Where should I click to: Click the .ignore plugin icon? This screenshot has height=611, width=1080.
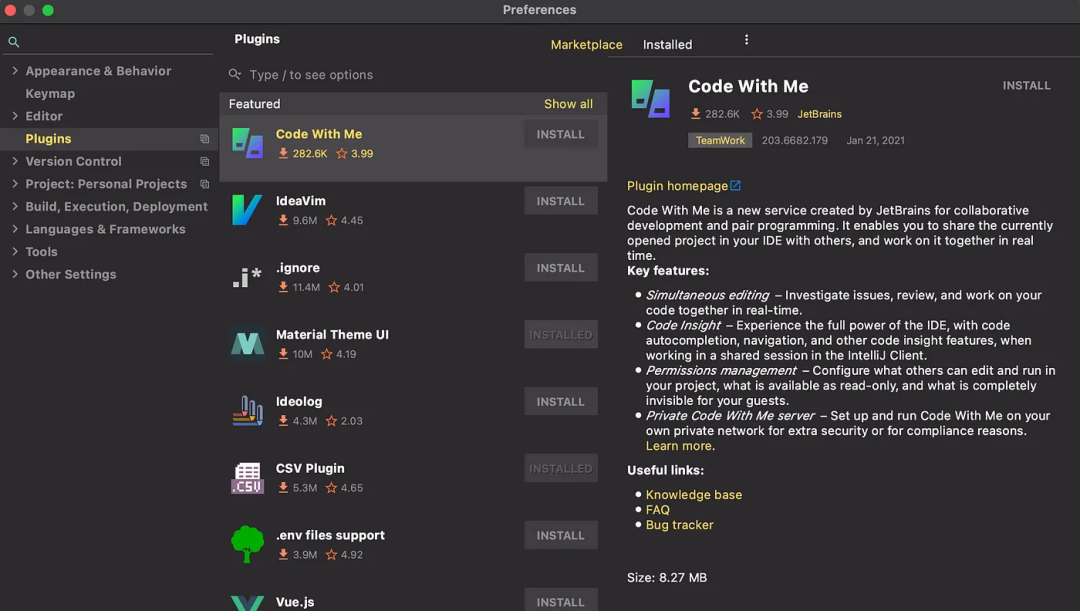(x=247, y=277)
